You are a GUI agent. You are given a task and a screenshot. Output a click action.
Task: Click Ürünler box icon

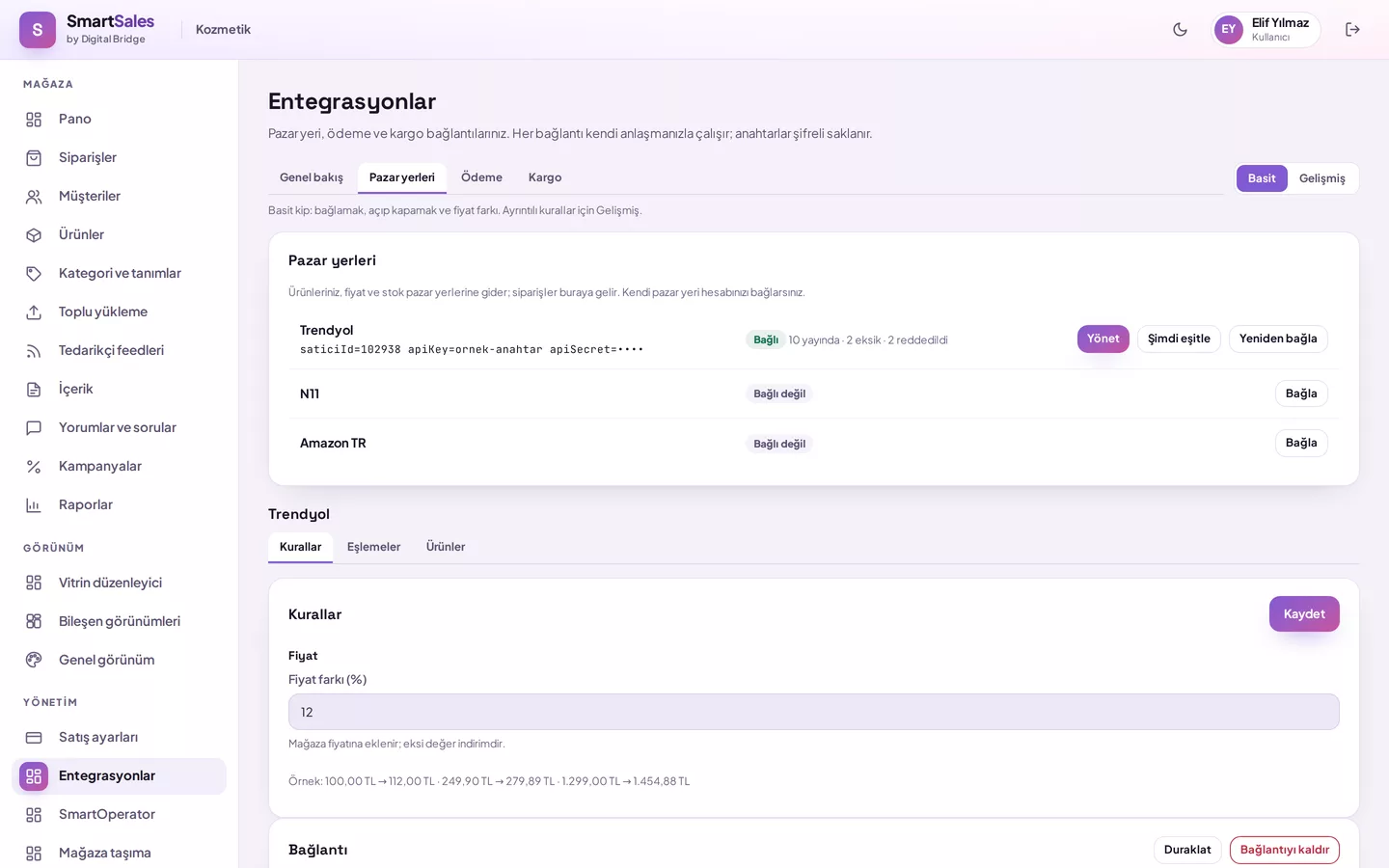click(34, 235)
